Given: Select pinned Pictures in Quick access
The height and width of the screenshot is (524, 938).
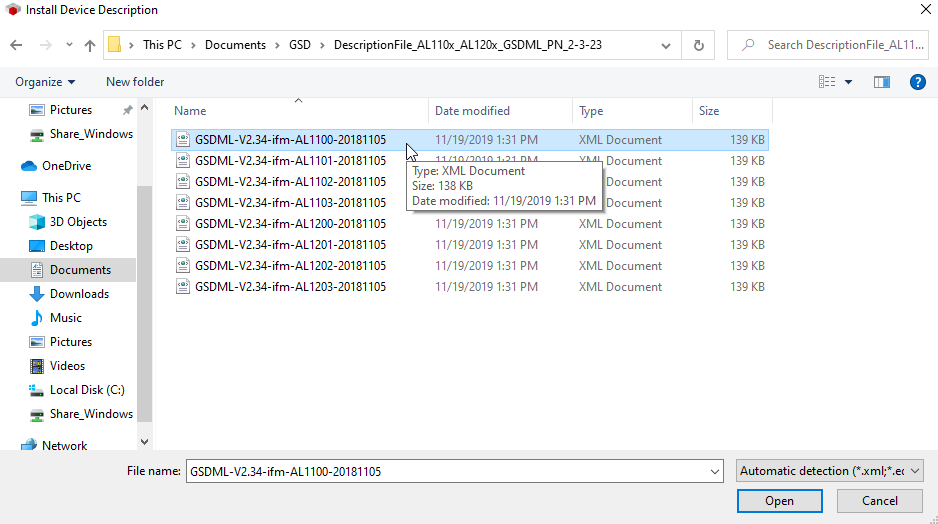Looking at the screenshot, I should point(71,110).
